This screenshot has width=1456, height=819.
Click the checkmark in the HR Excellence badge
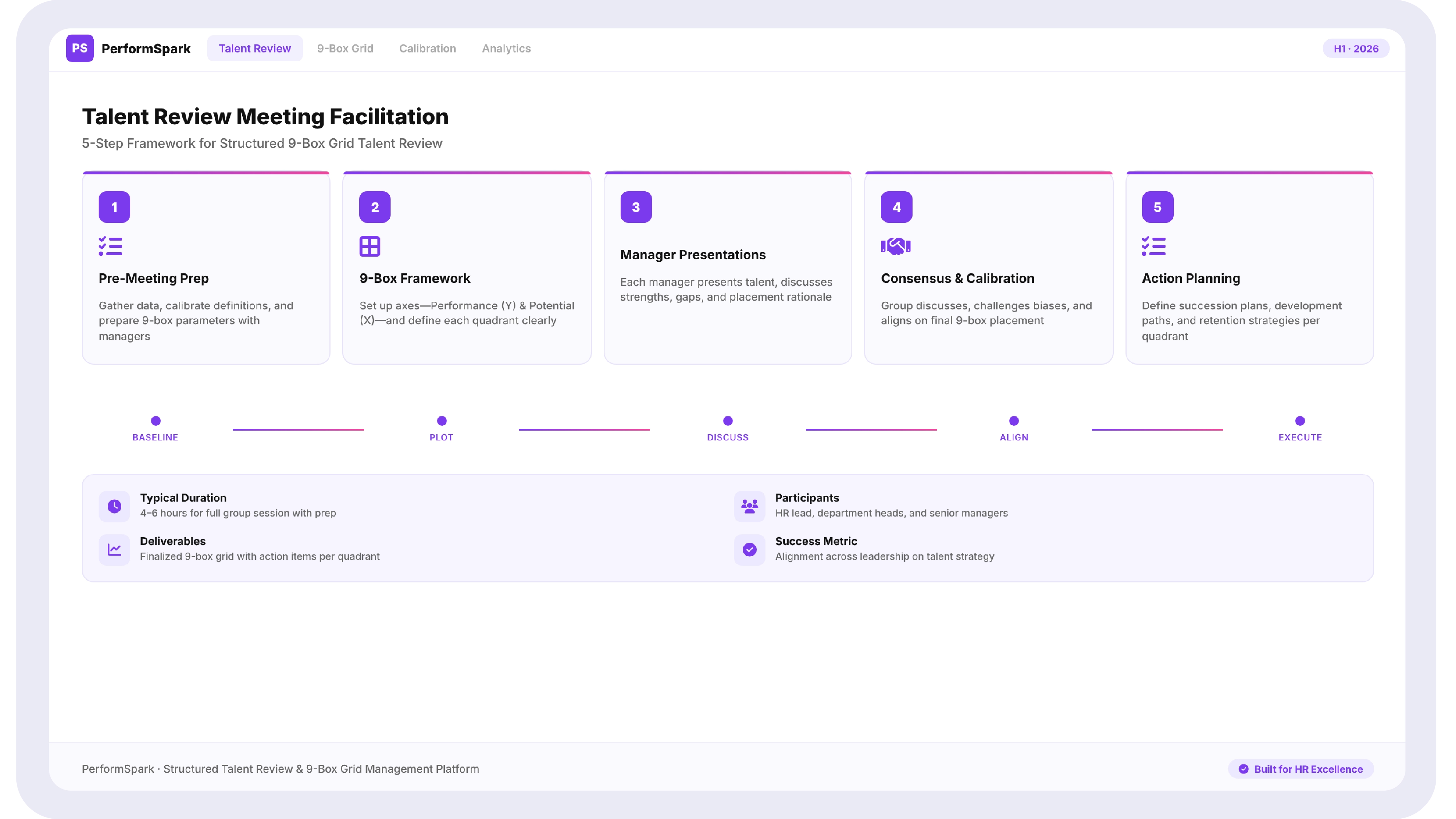click(1243, 769)
